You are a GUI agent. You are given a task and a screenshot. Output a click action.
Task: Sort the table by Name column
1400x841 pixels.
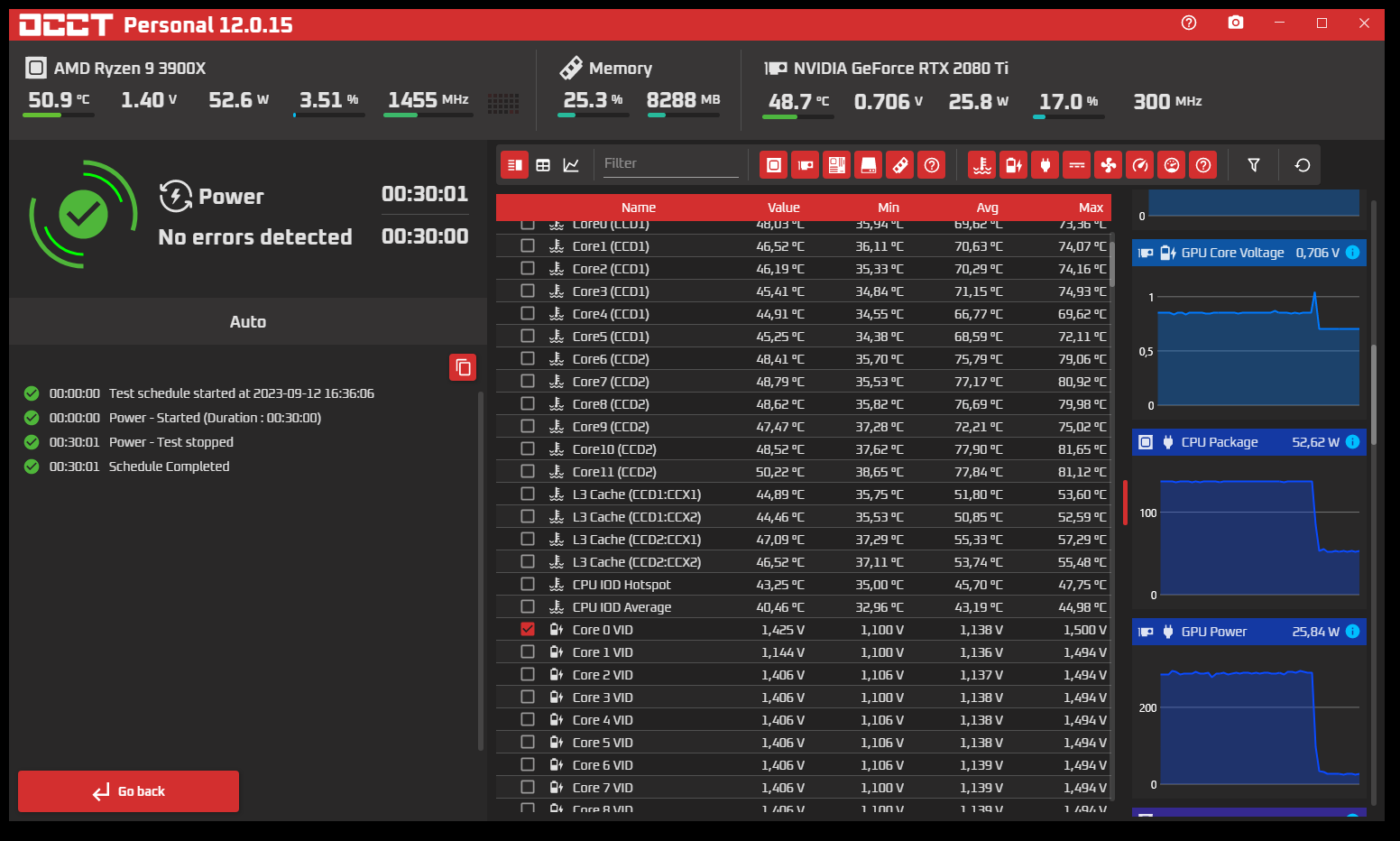(x=639, y=208)
